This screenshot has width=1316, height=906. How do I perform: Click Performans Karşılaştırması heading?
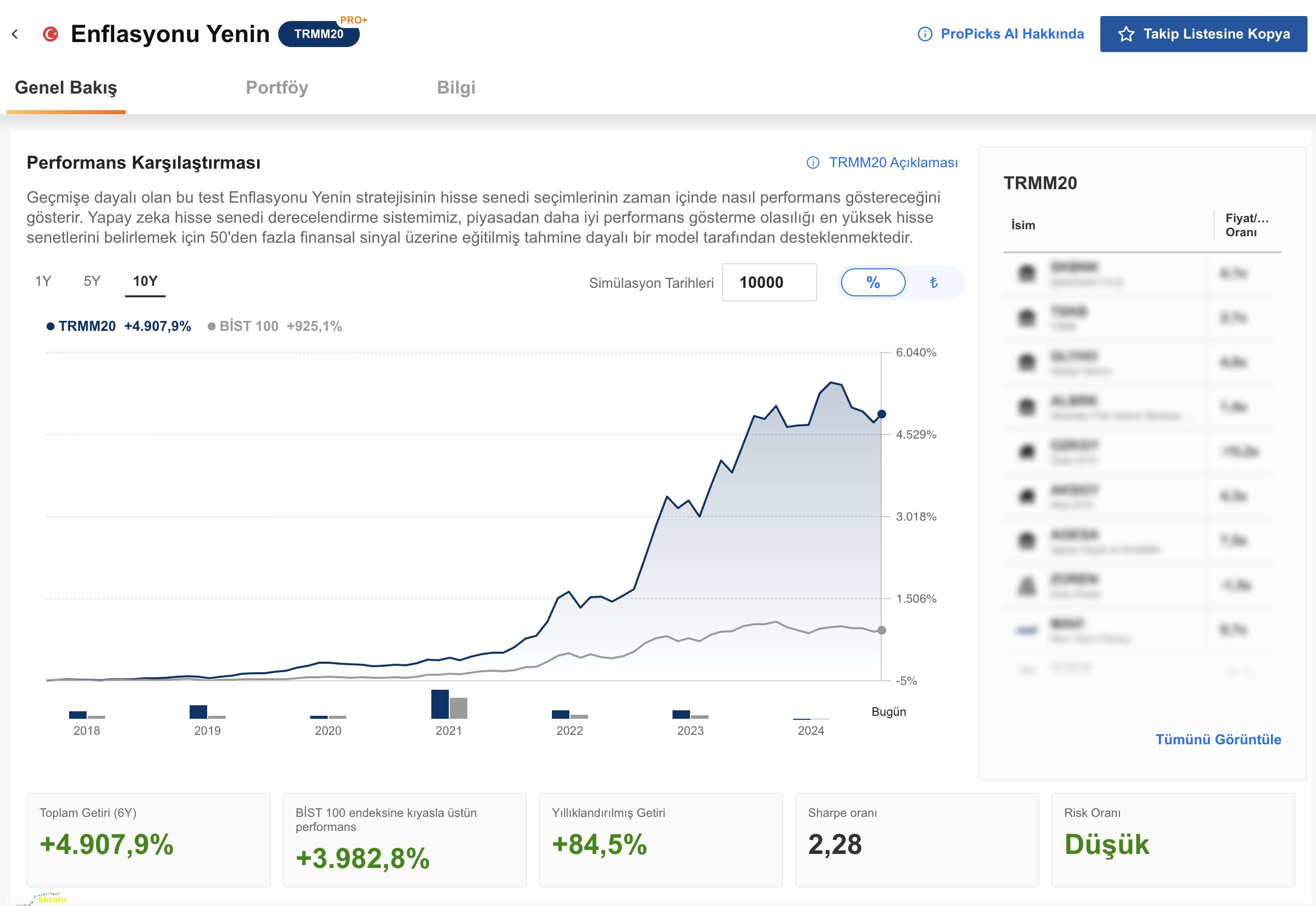[x=144, y=163]
